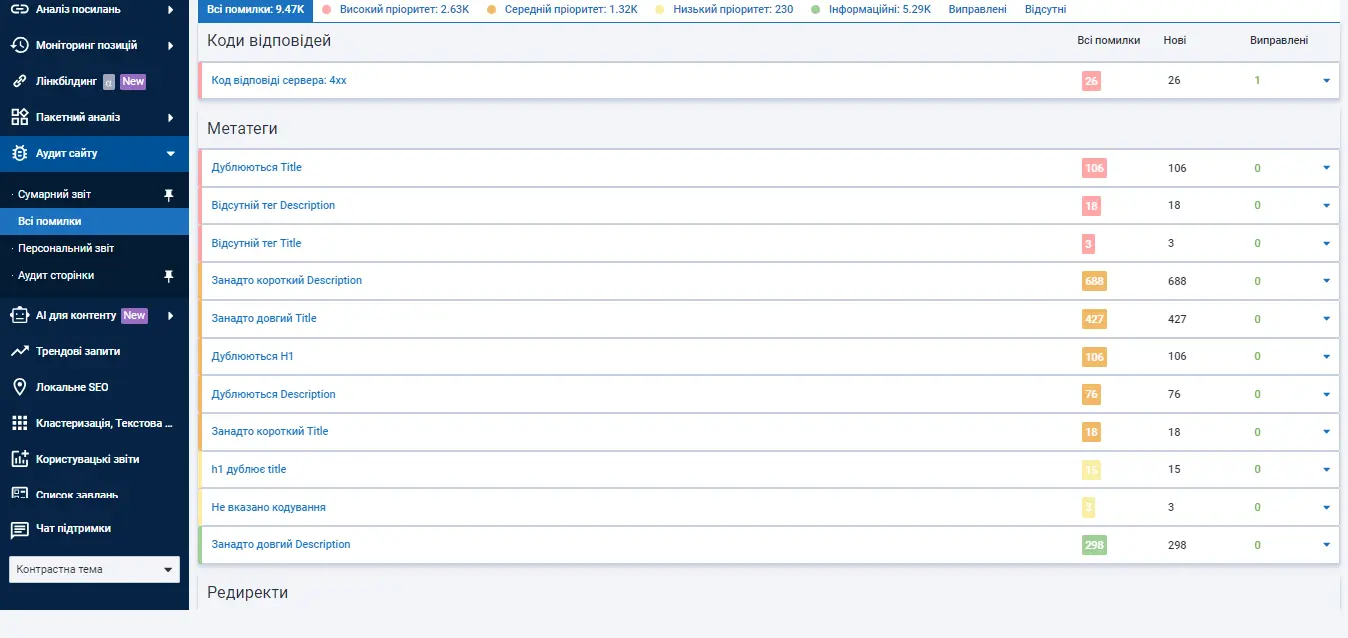Open the Дублюються Description link
Screen dimensions: 1348x638
coord(273,394)
